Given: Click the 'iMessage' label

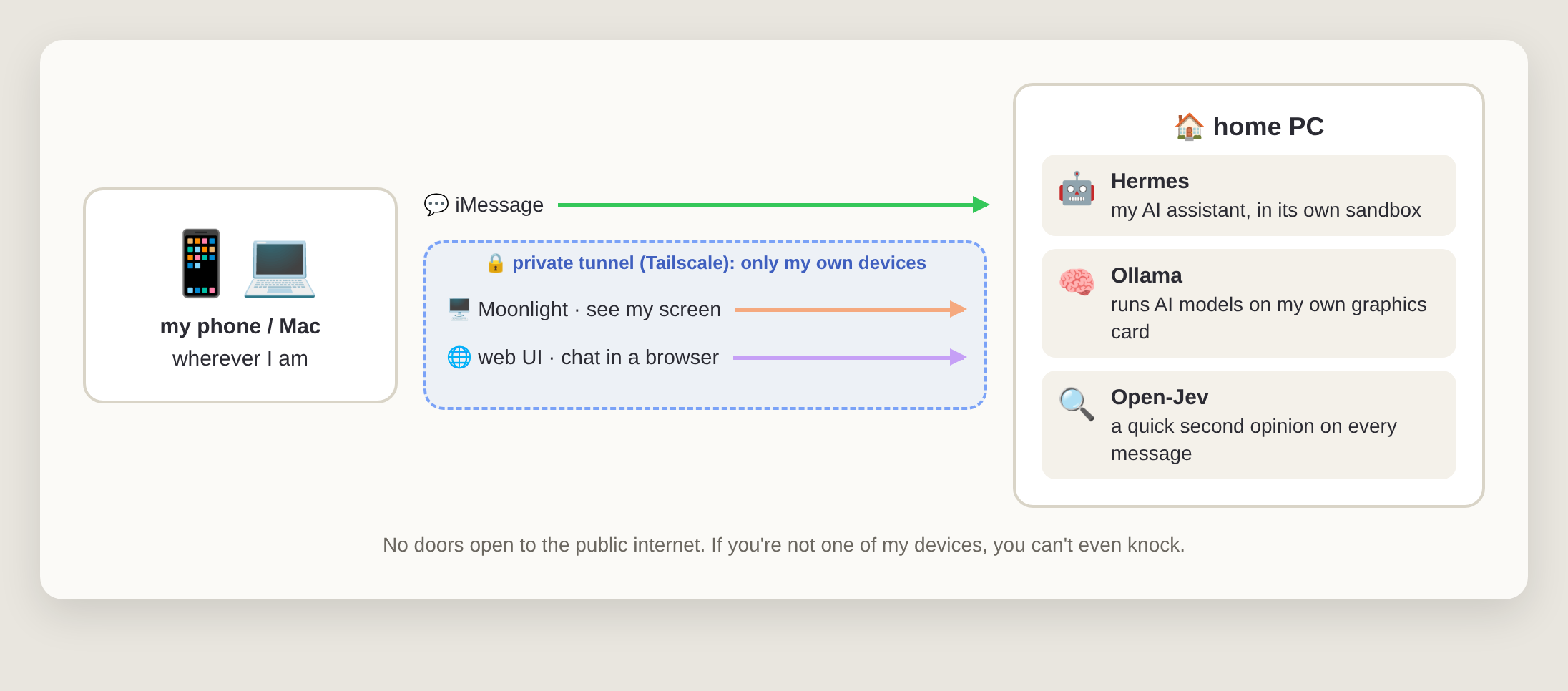Looking at the screenshot, I should tap(499, 205).
